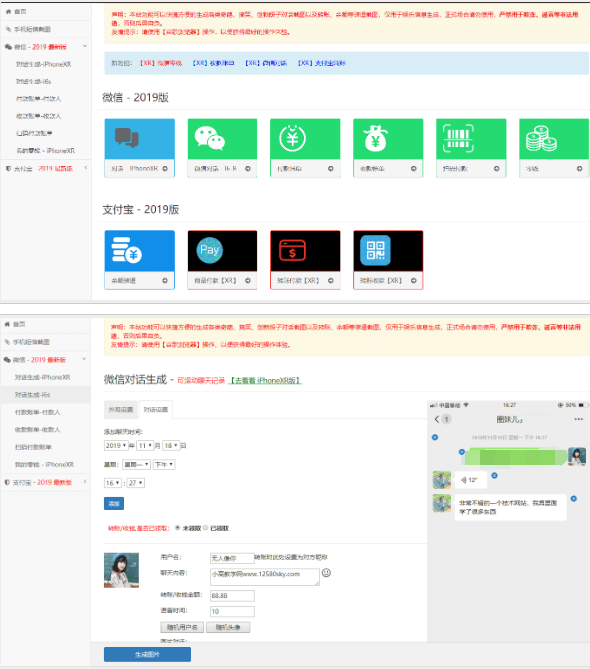Follow the 去看看 iPhoneXR版 link
Viewport: 590px width, 669px height.
pyautogui.click(x=265, y=380)
